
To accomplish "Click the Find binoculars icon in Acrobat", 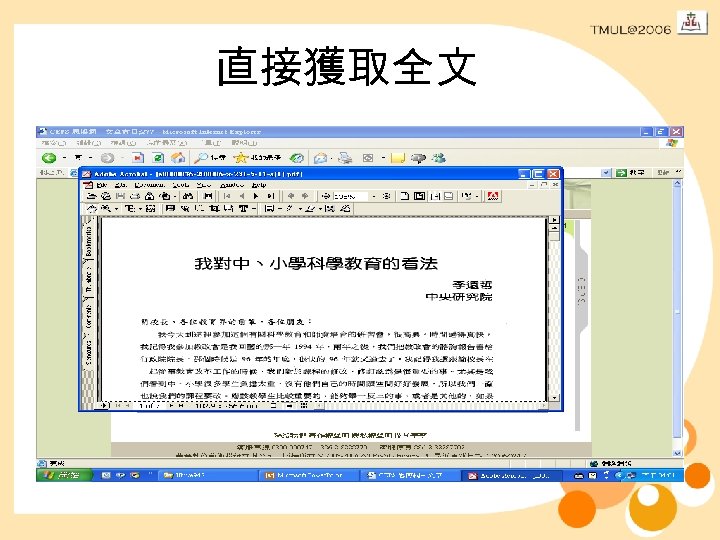I will tap(187, 196).
